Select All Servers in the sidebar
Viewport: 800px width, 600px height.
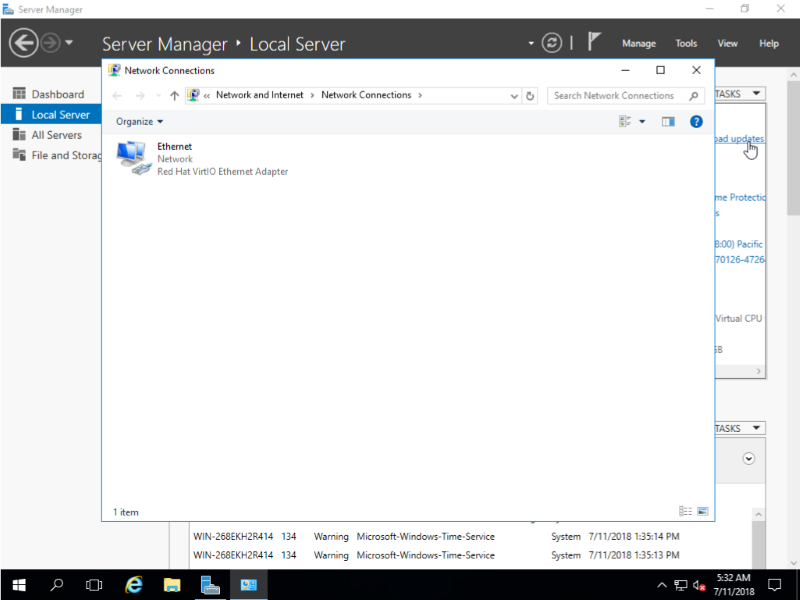57,135
